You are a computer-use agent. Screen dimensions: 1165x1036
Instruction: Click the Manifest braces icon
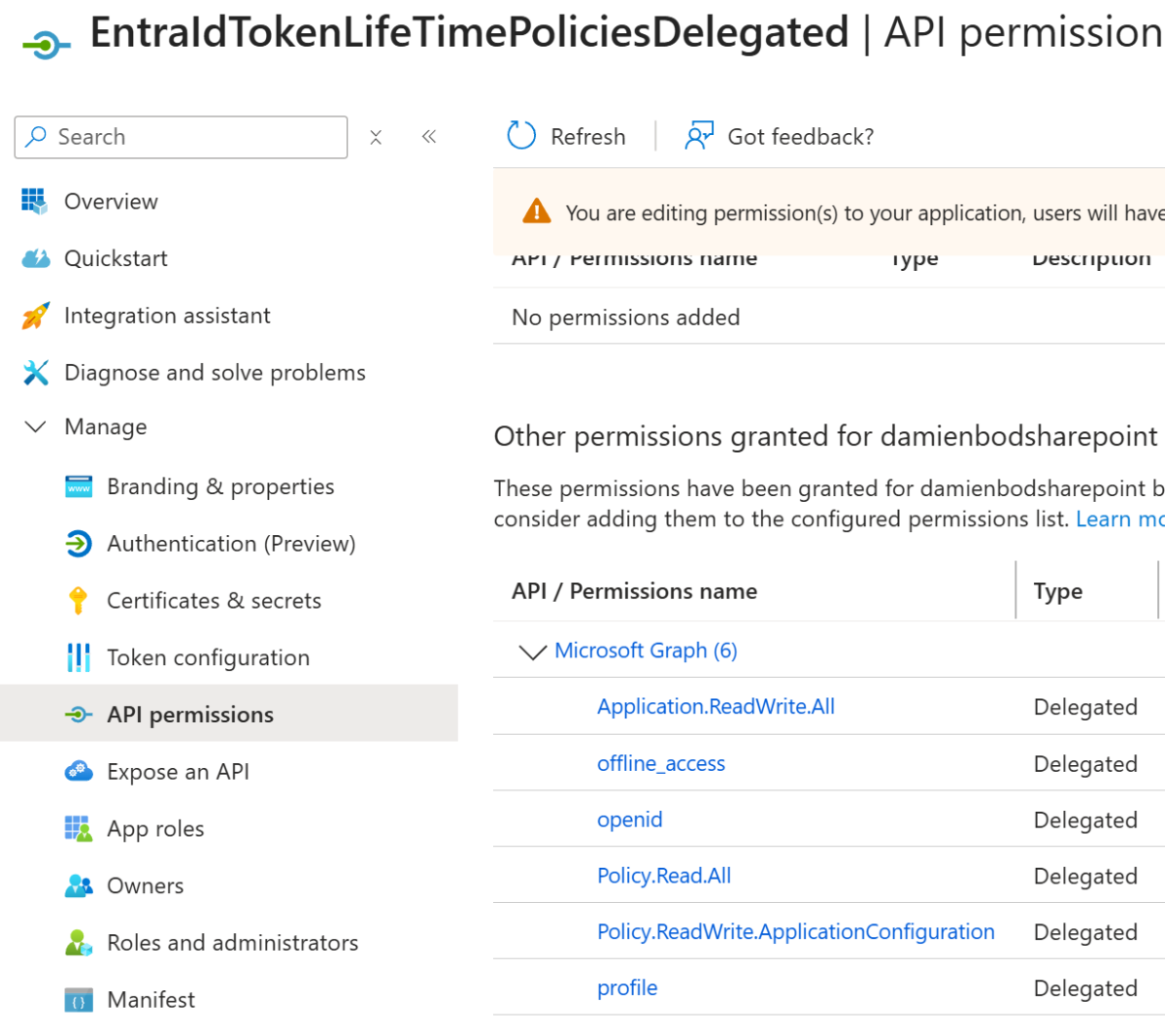click(79, 1000)
